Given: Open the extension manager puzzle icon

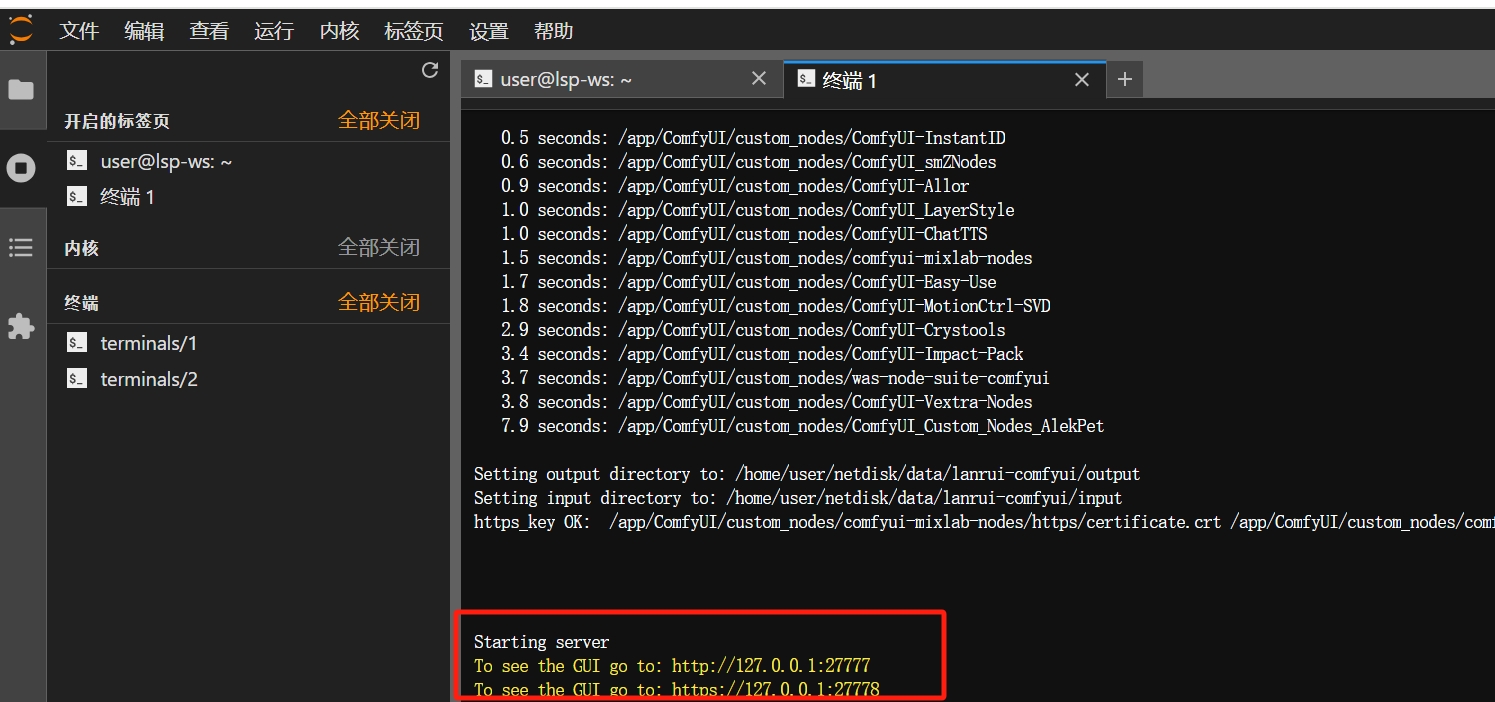Looking at the screenshot, I should click(21, 326).
